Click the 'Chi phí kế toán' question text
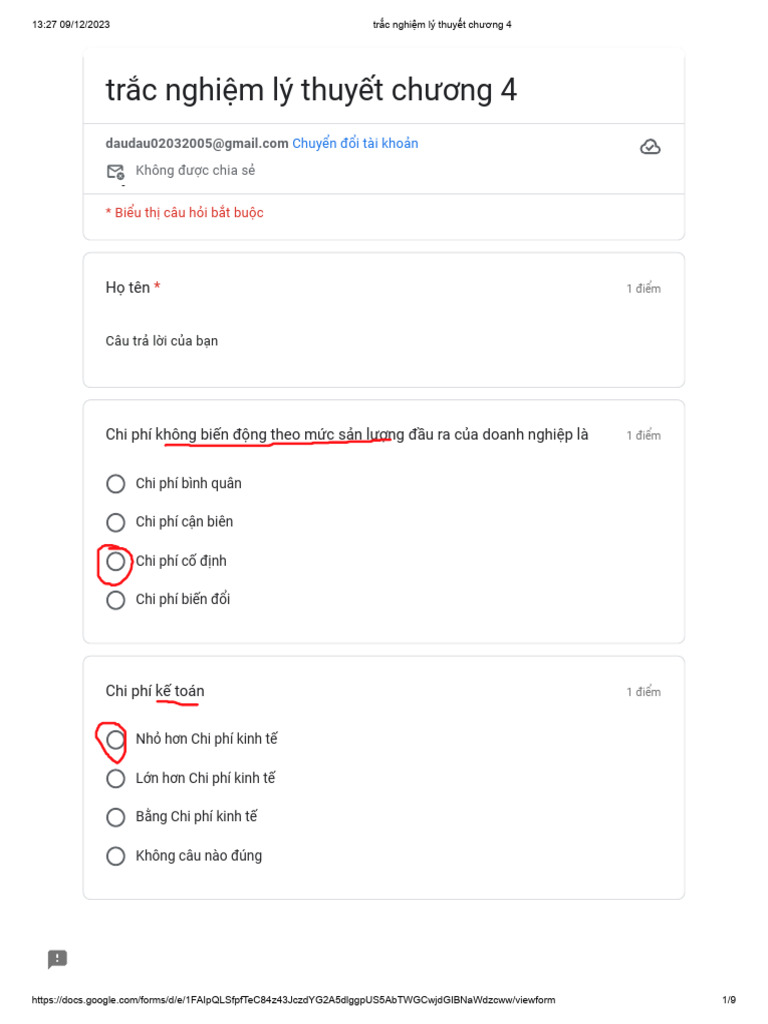 pyautogui.click(x=155, y=691)
